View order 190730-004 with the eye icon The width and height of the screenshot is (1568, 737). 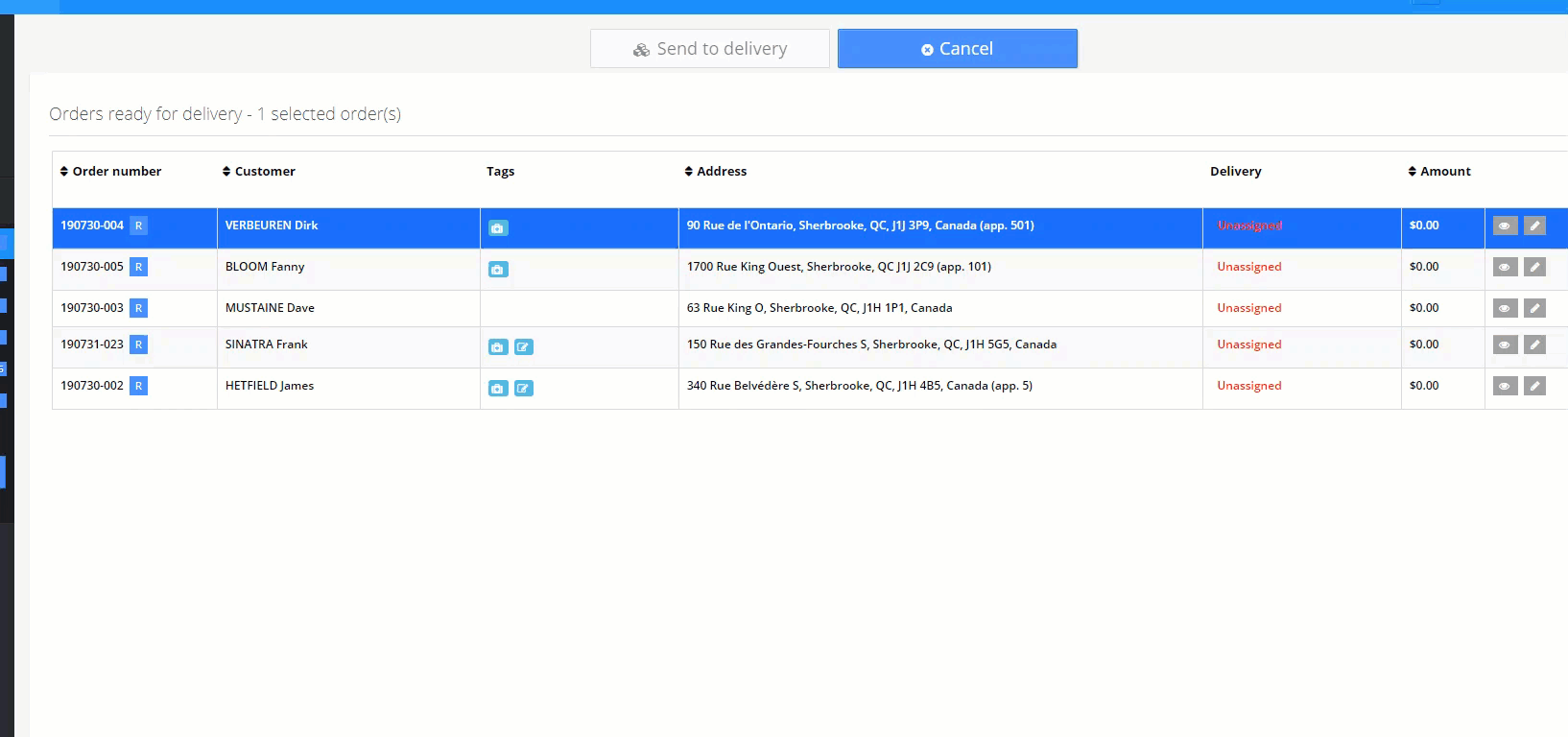tap(1505, 226)
